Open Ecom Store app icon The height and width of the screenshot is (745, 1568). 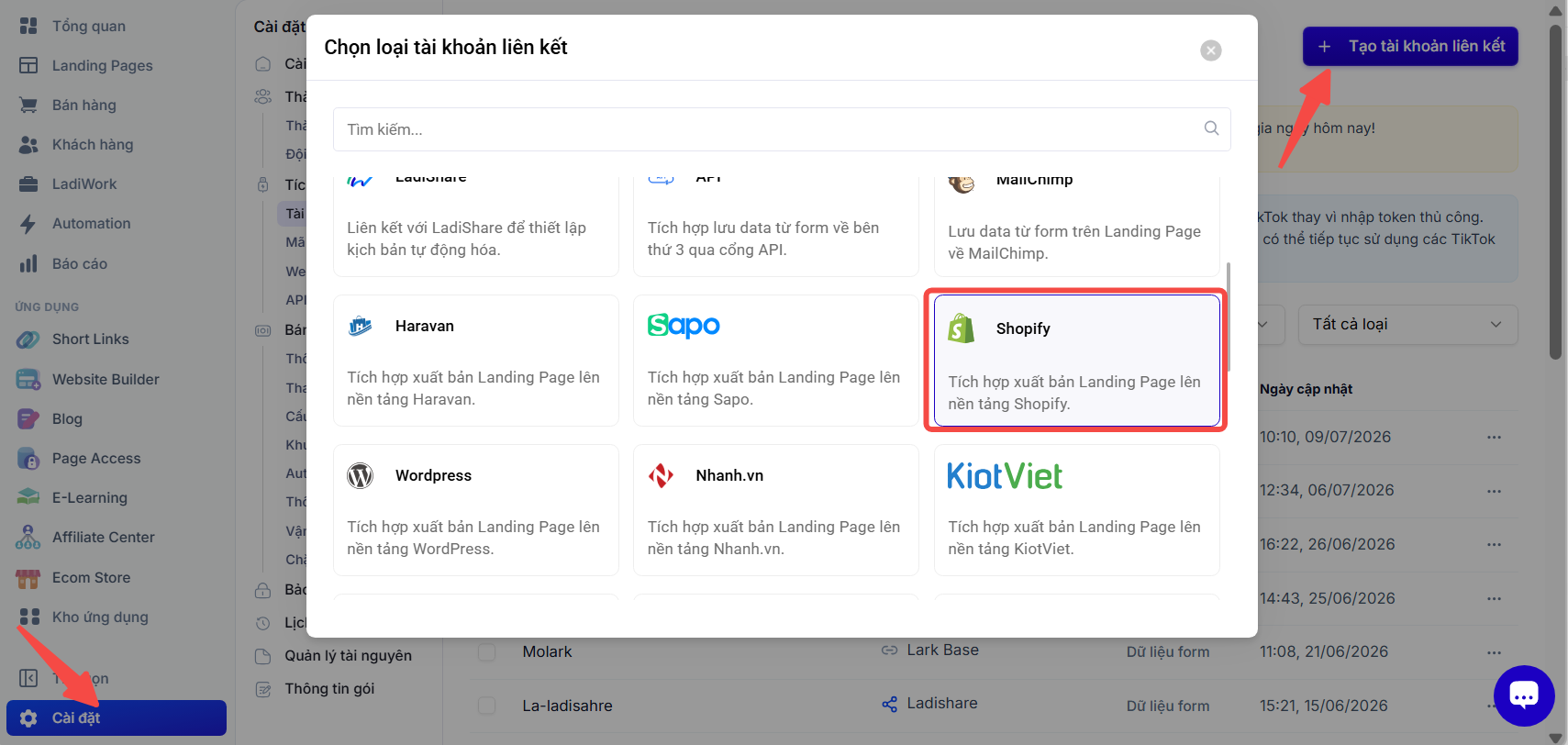(28, 577)
